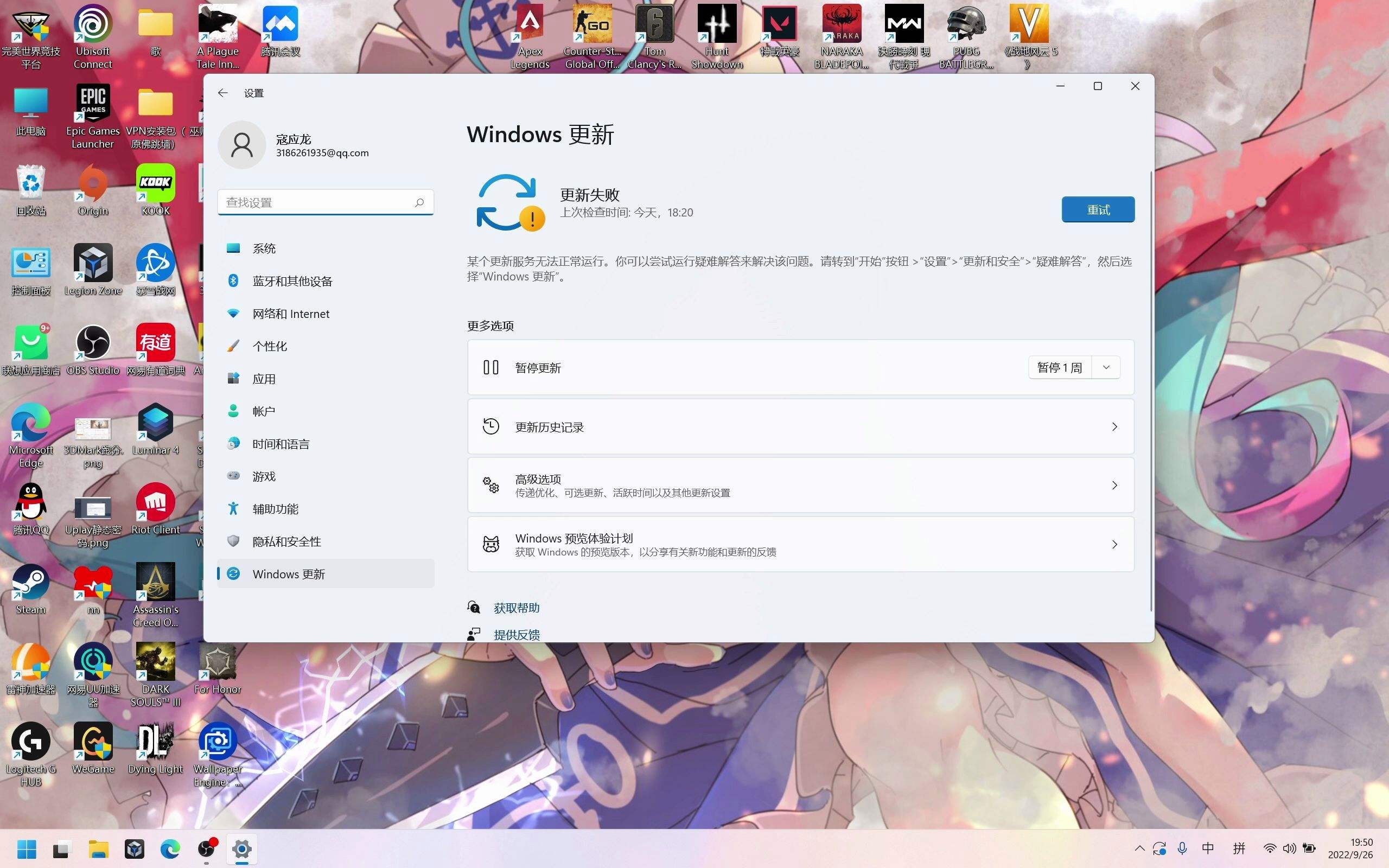Expand 高级选项 row
The image size is (1389, 868).
[x=801, y=486]
